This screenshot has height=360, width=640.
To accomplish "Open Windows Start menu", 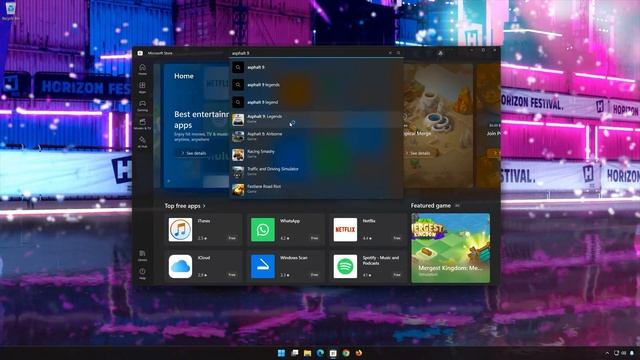I will point(282,353).
